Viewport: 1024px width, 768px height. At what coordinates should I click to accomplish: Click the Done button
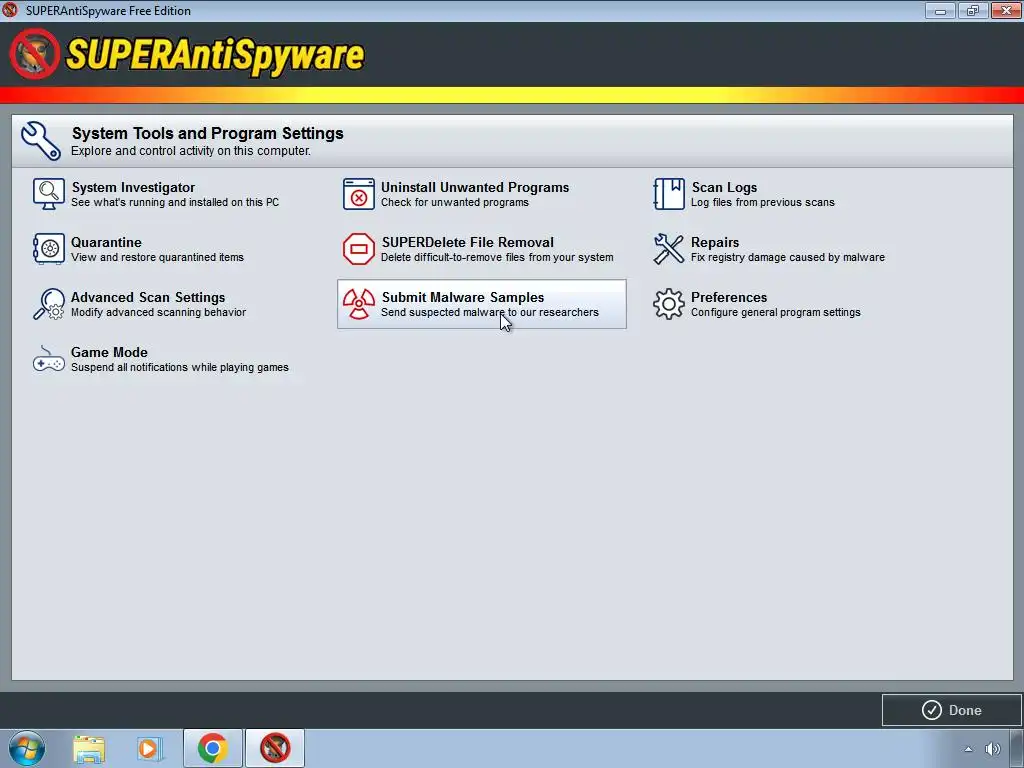pyautogui.click(x=951, y=710)
